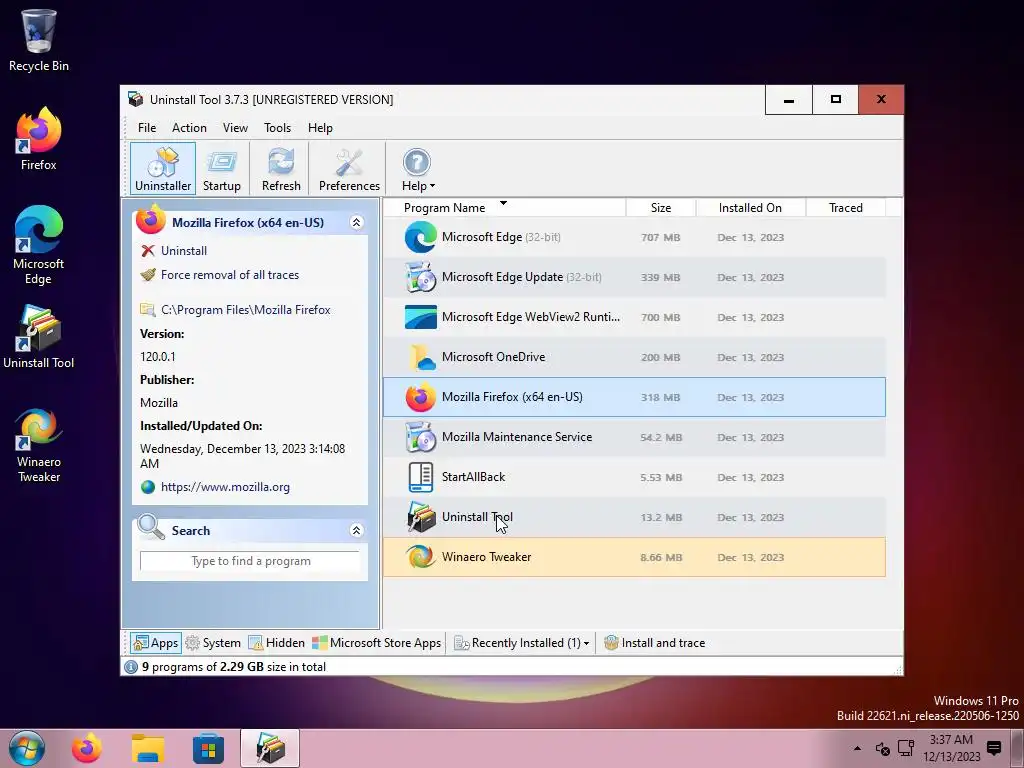The height and width of the screenshot is (768, 1024).
Task: Click Install and trace button
Action: (654, 643)
